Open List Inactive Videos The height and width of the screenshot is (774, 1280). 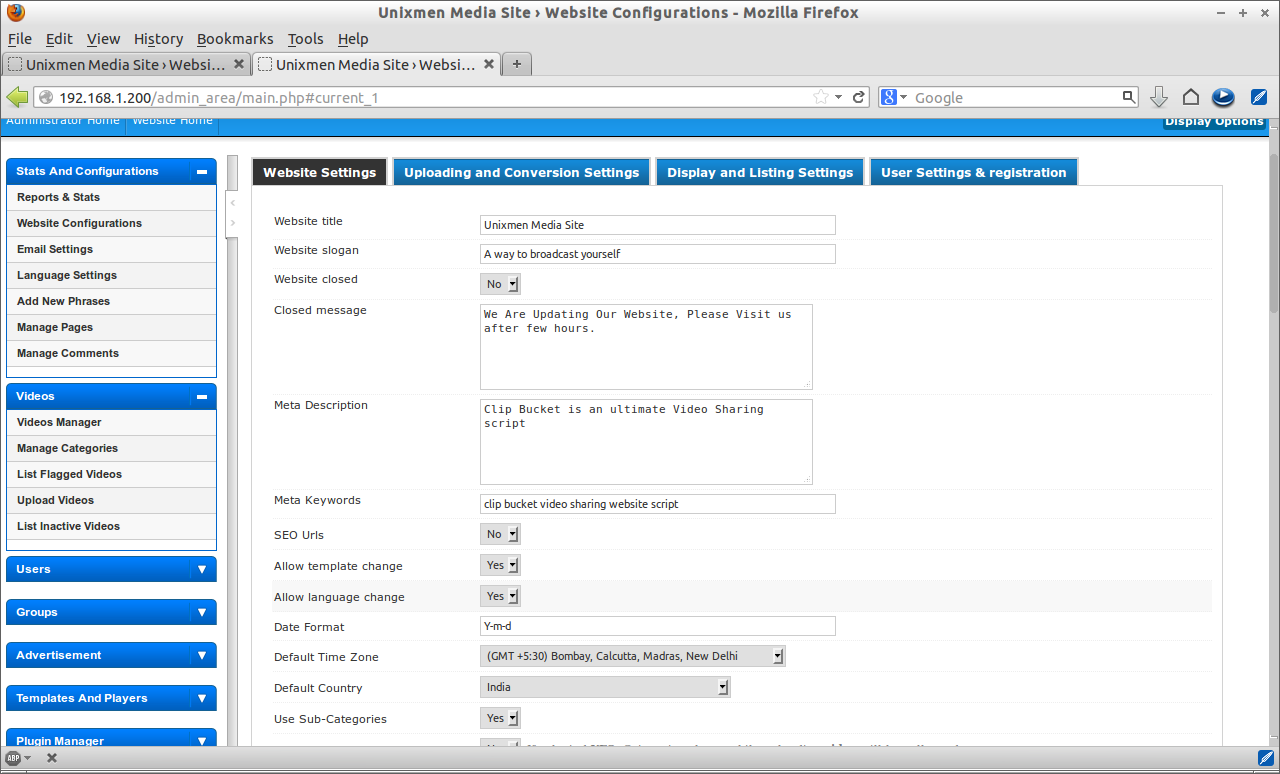point(68,526)
